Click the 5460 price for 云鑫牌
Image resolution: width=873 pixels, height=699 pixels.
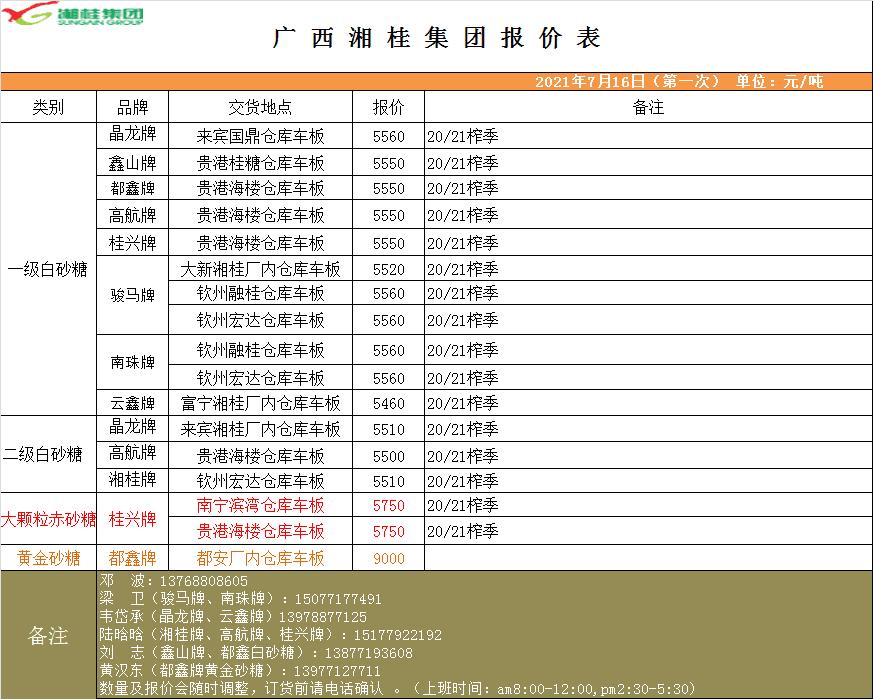tap(388, 404)
